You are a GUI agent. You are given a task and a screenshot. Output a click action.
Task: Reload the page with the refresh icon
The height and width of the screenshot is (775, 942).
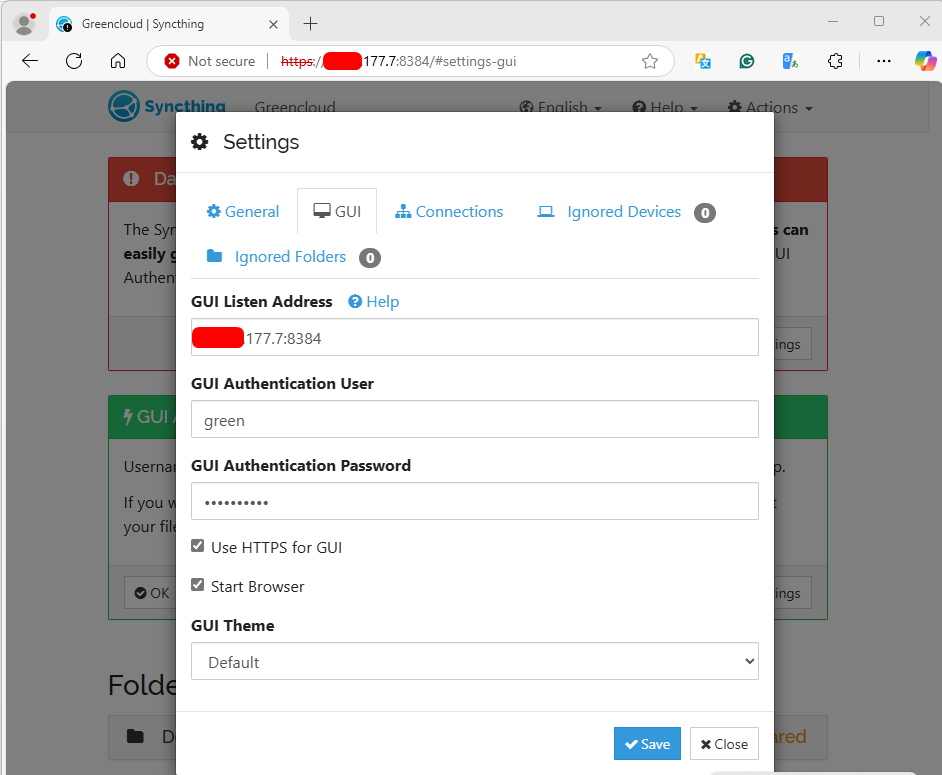(74, 61)
